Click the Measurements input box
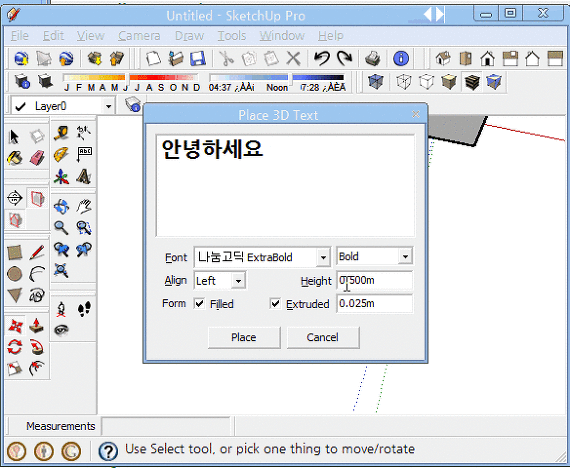The height and width of the screenshot is (468, 570). pos(166,426)
